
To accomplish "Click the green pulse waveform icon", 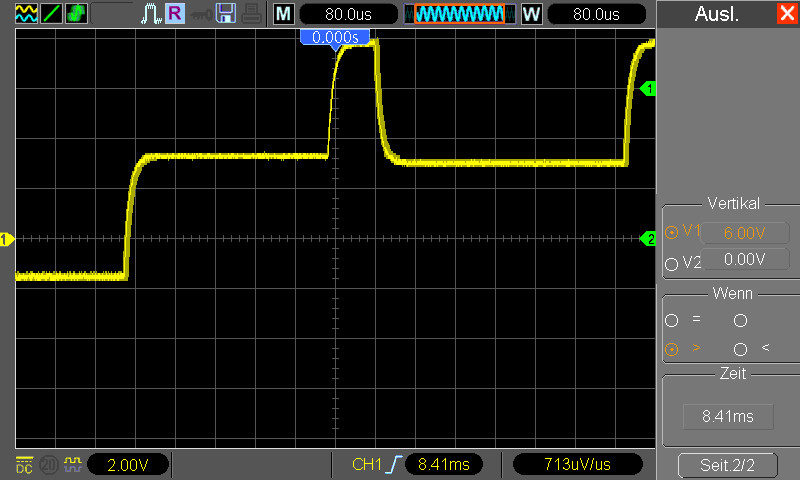I will click(x=76, y=13).
